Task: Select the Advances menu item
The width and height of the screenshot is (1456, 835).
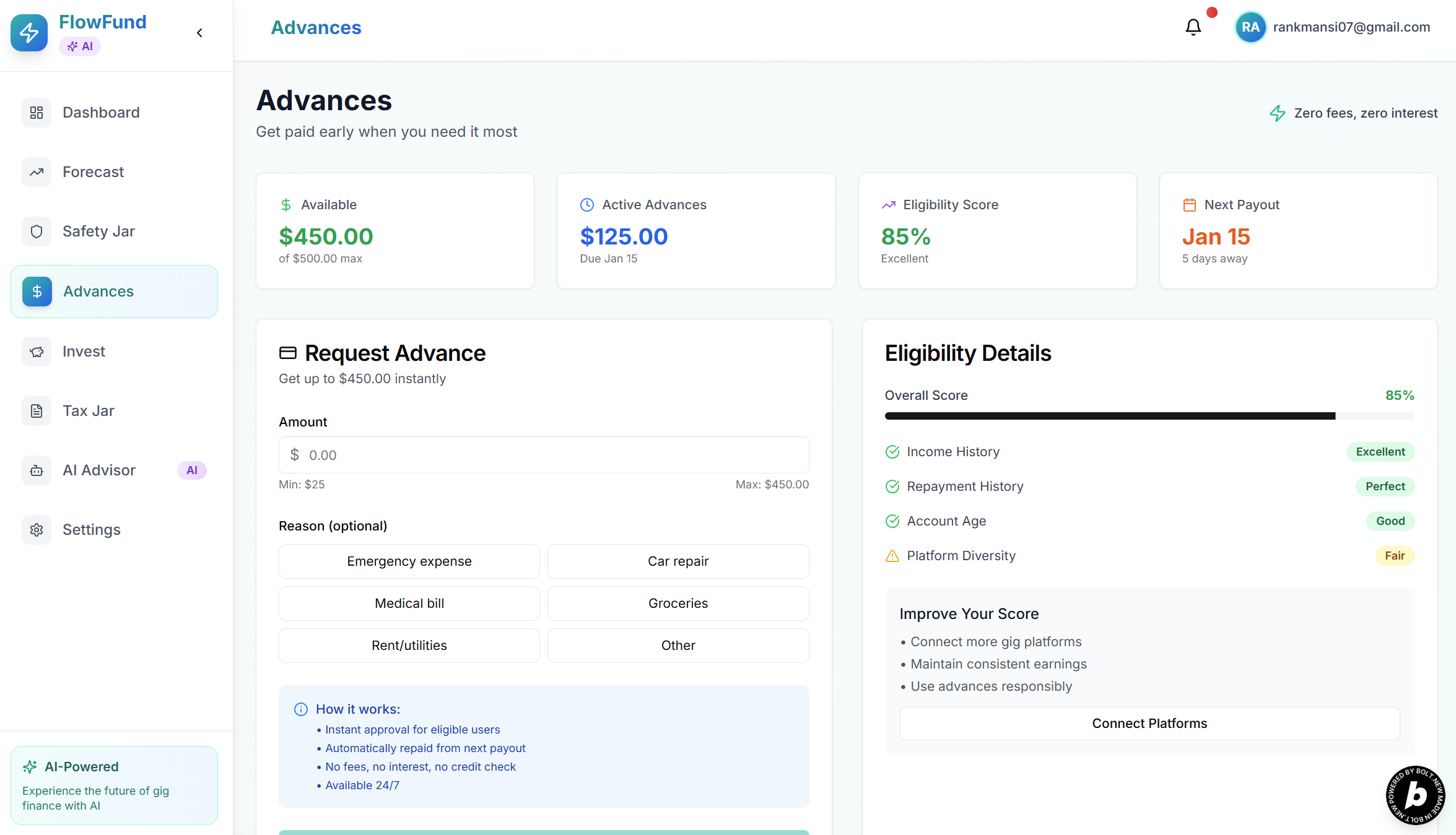Action: click(114, 292)
